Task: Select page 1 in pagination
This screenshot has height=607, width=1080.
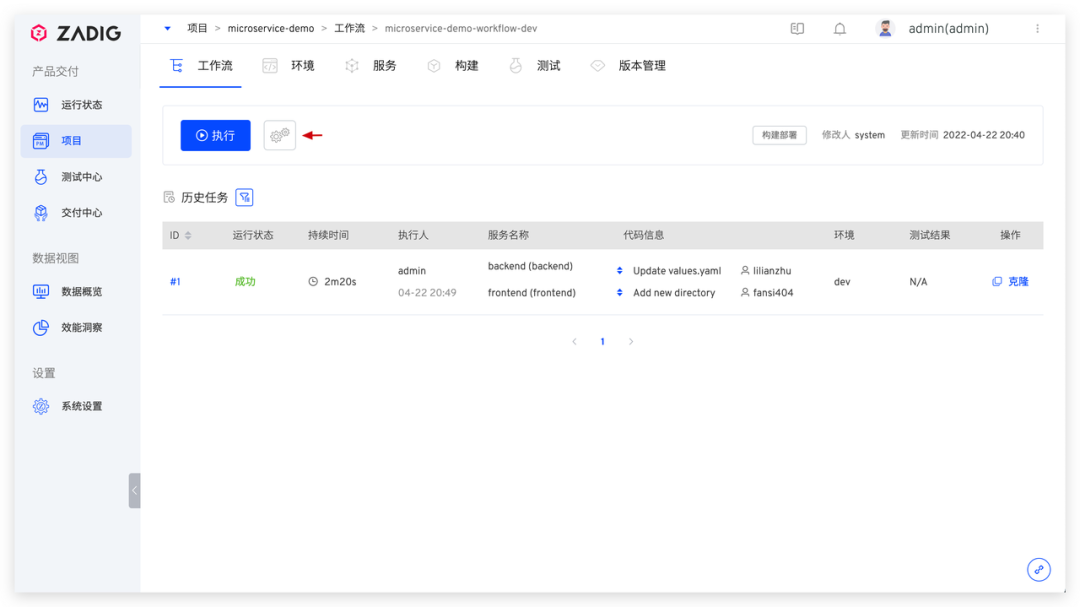Action: point(603,342)
